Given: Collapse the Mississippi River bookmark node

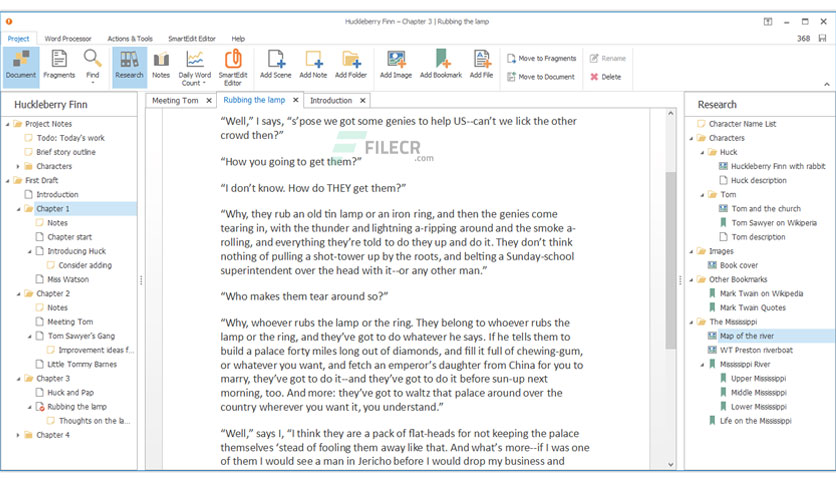Looking at the screenshot, I should pos(702,365).
